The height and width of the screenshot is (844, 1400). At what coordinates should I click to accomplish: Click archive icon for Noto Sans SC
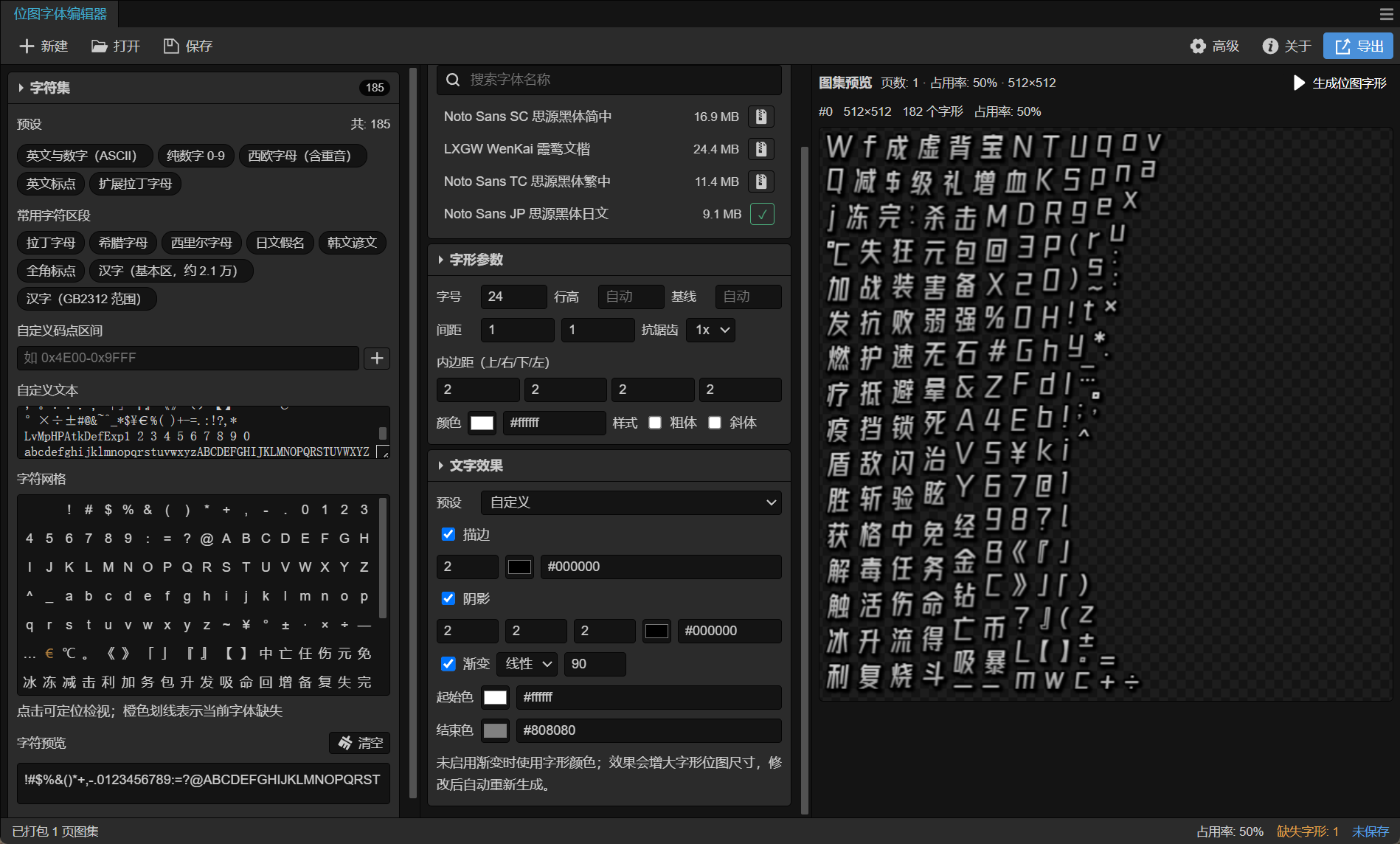click(x=761, y=117)
